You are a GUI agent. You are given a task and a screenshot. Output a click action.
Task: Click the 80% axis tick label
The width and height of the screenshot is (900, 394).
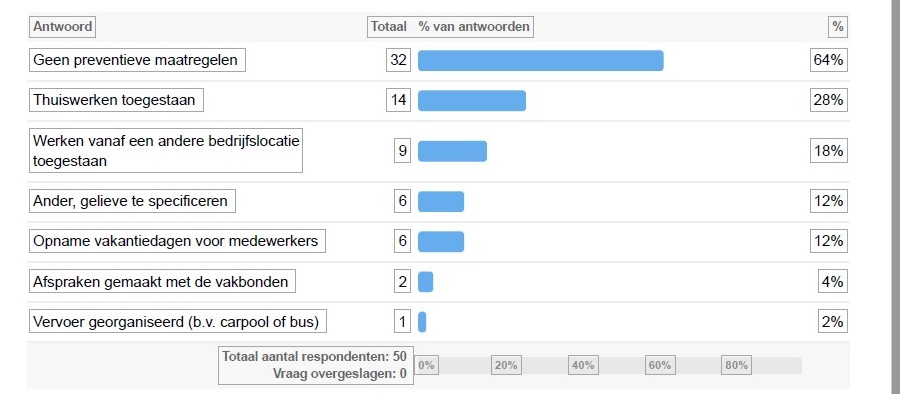pyautogui.click(x=736, y=365)
